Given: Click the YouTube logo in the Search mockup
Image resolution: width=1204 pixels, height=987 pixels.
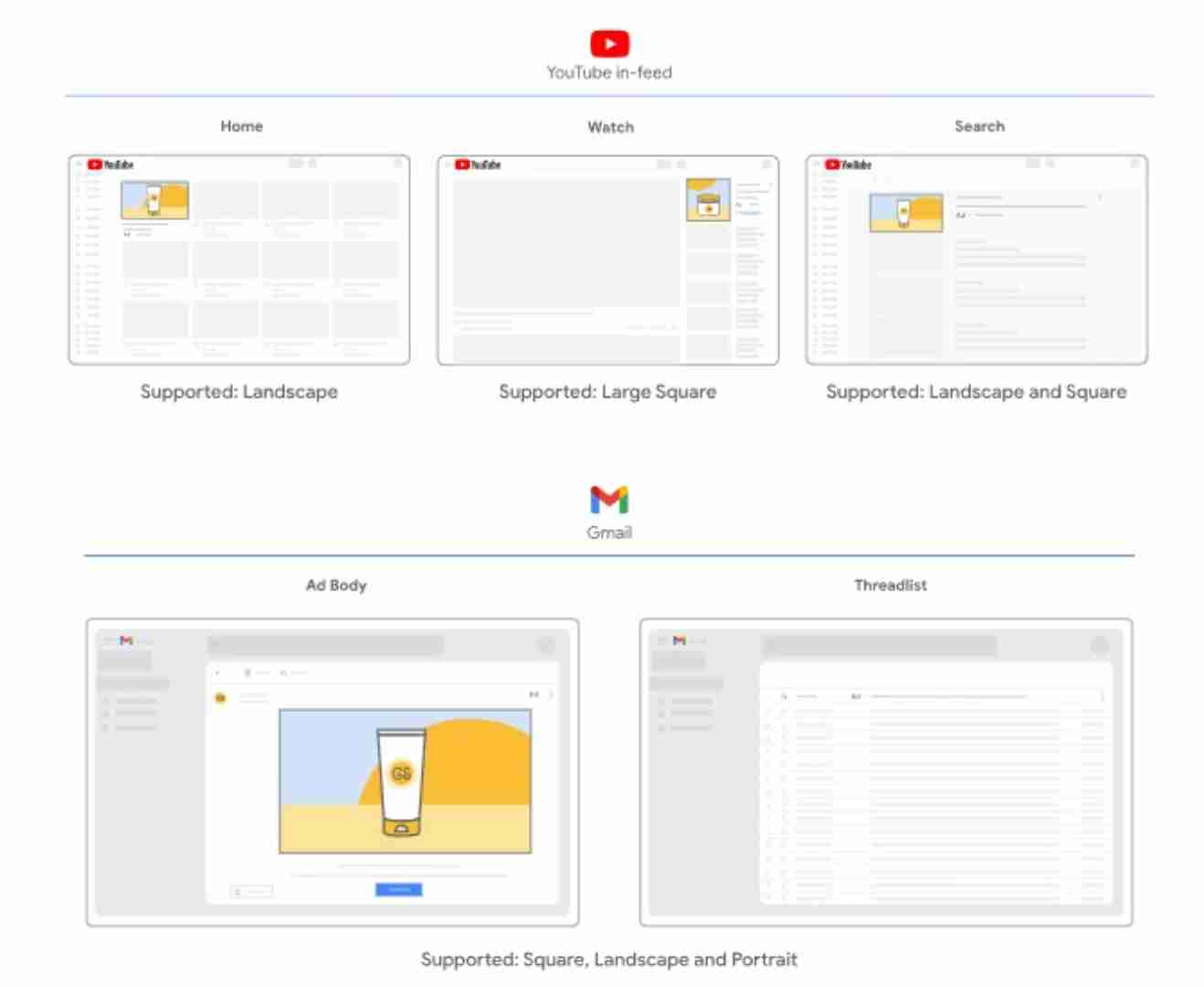Looking at the screenshot, I should [x=848, y=164].
